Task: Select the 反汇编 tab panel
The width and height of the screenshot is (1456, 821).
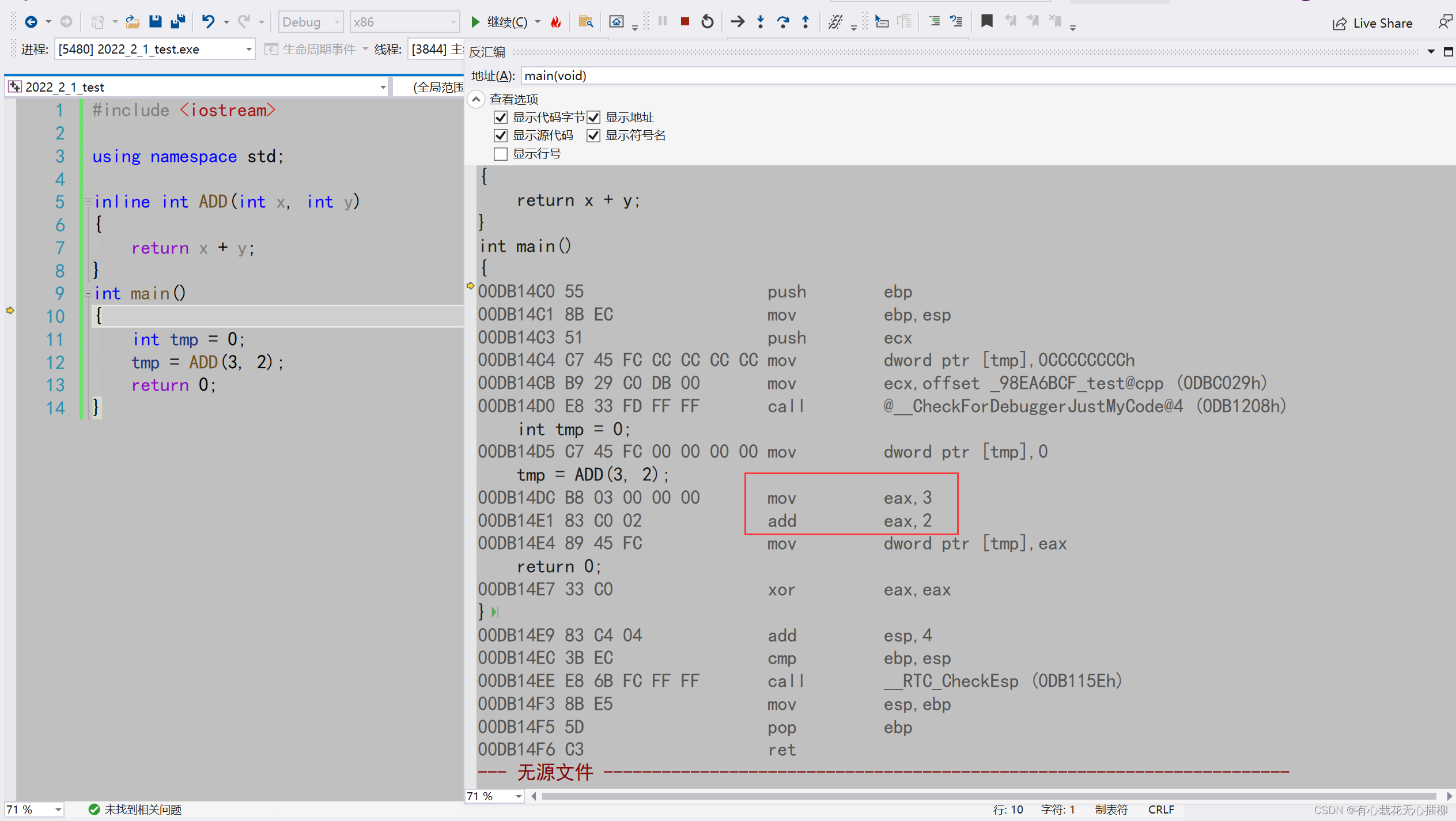Action: click(x=491, y=53)
